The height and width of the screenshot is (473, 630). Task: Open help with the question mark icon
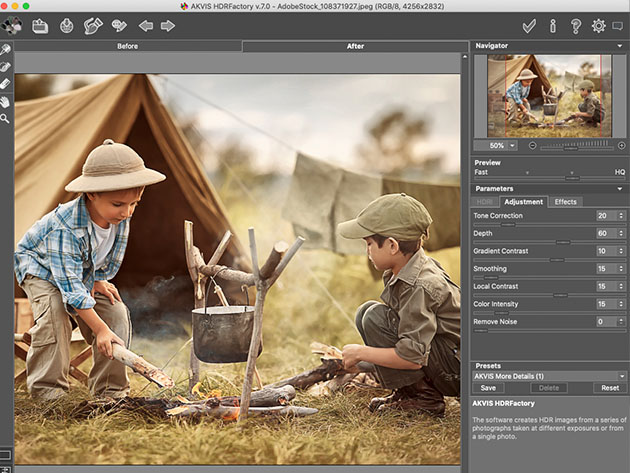tap(575, 25)
